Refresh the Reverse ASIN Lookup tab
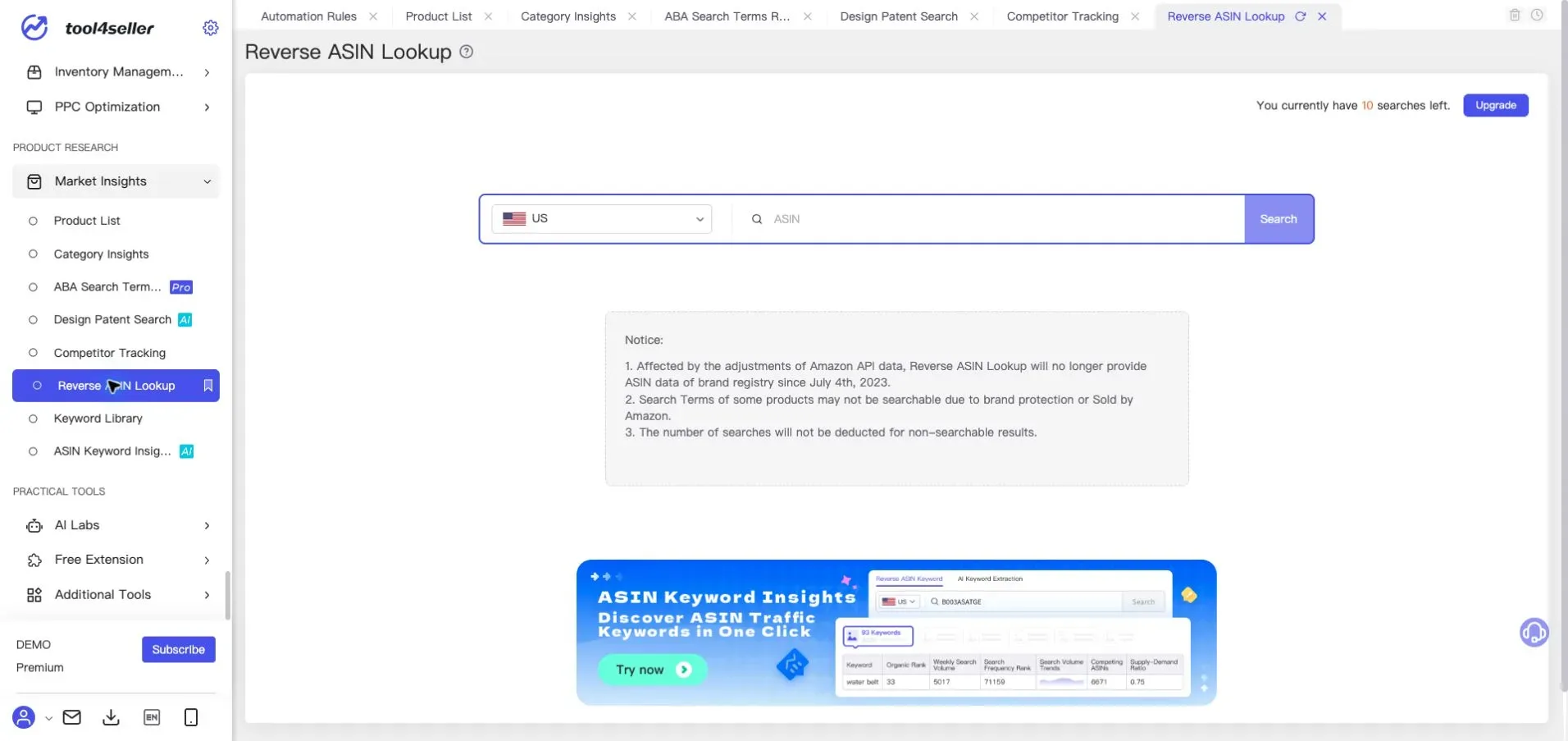Screen dimensions: 1568x741 point(1301,16)
